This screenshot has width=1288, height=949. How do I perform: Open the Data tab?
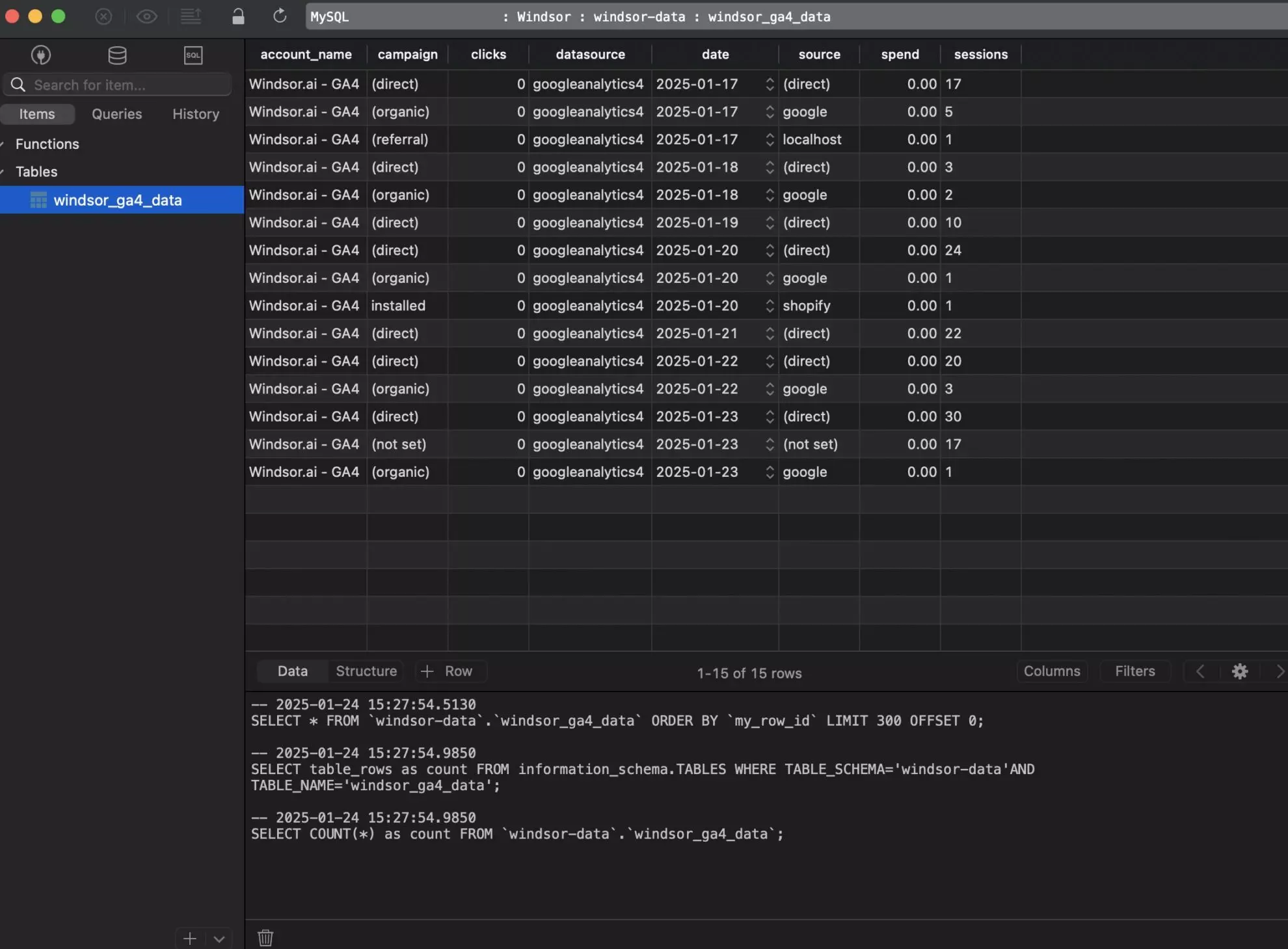click(x=293, y=671)
